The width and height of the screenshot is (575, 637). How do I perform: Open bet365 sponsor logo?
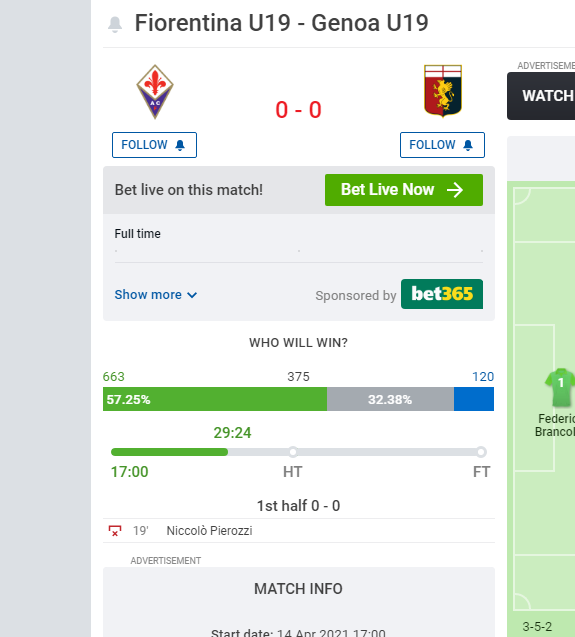442,294
